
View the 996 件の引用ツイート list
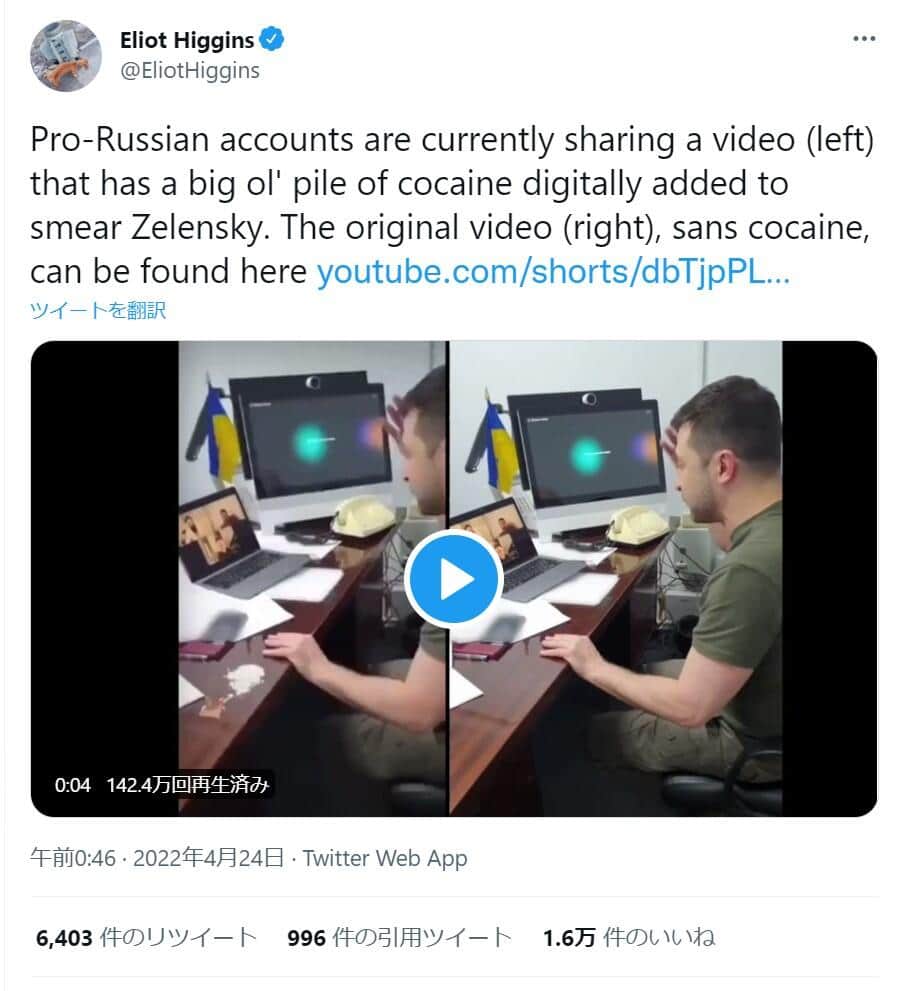[399, 937]
